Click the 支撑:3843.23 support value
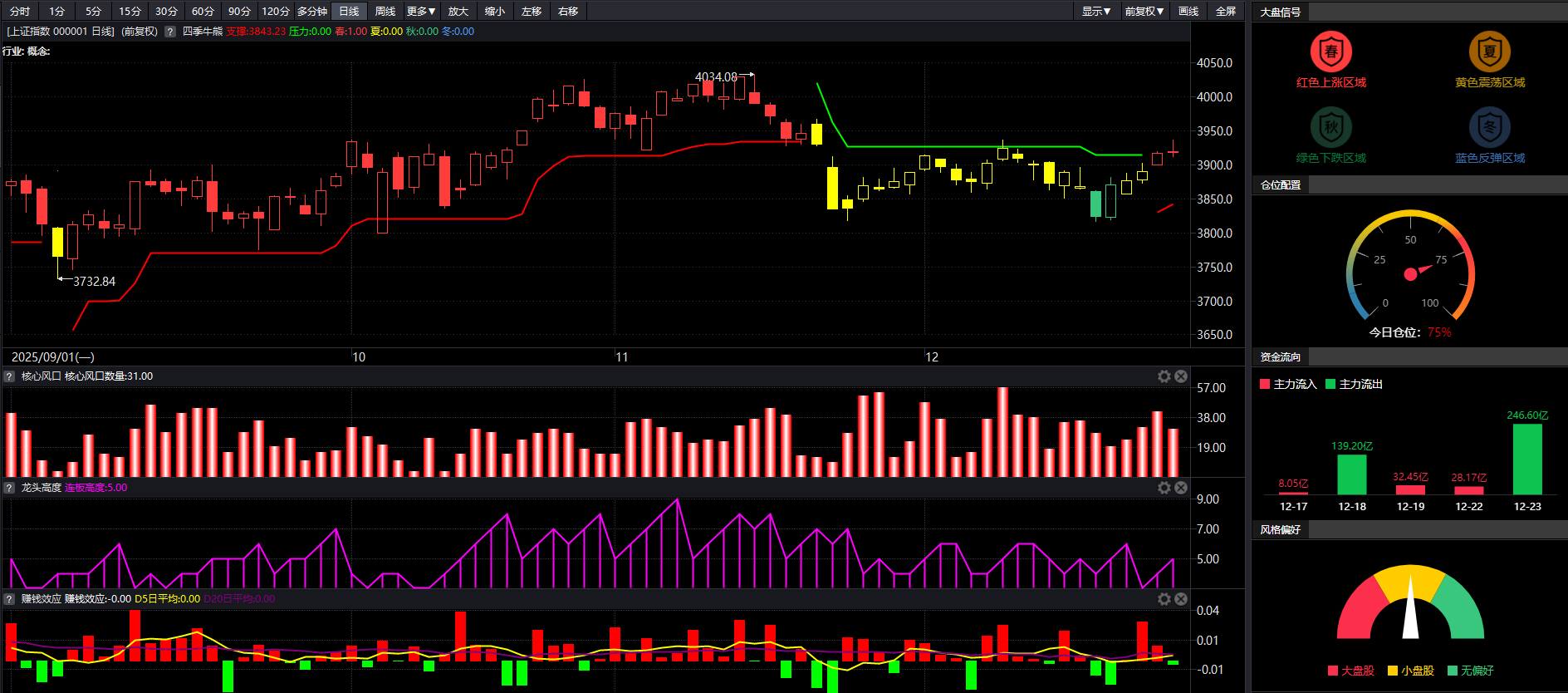The width and height of the screenshot is (1568, 693). tap(256, 32)
